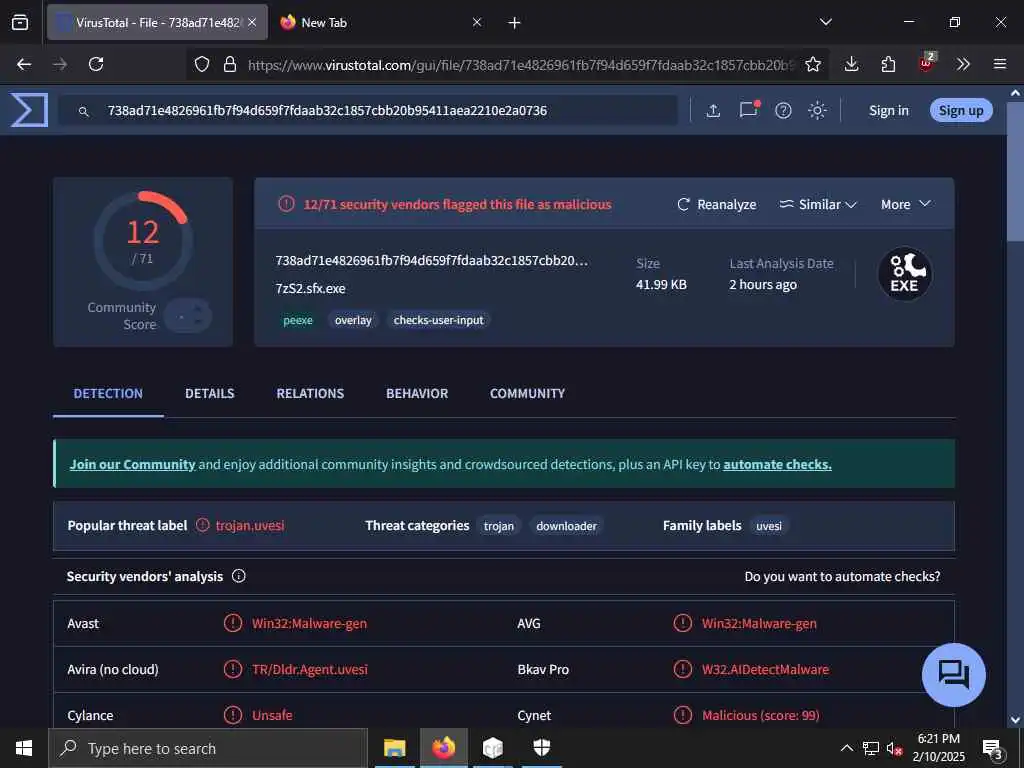1024x768 pixels.
Task: Open the Windows Start button
Action: (24, 748)
